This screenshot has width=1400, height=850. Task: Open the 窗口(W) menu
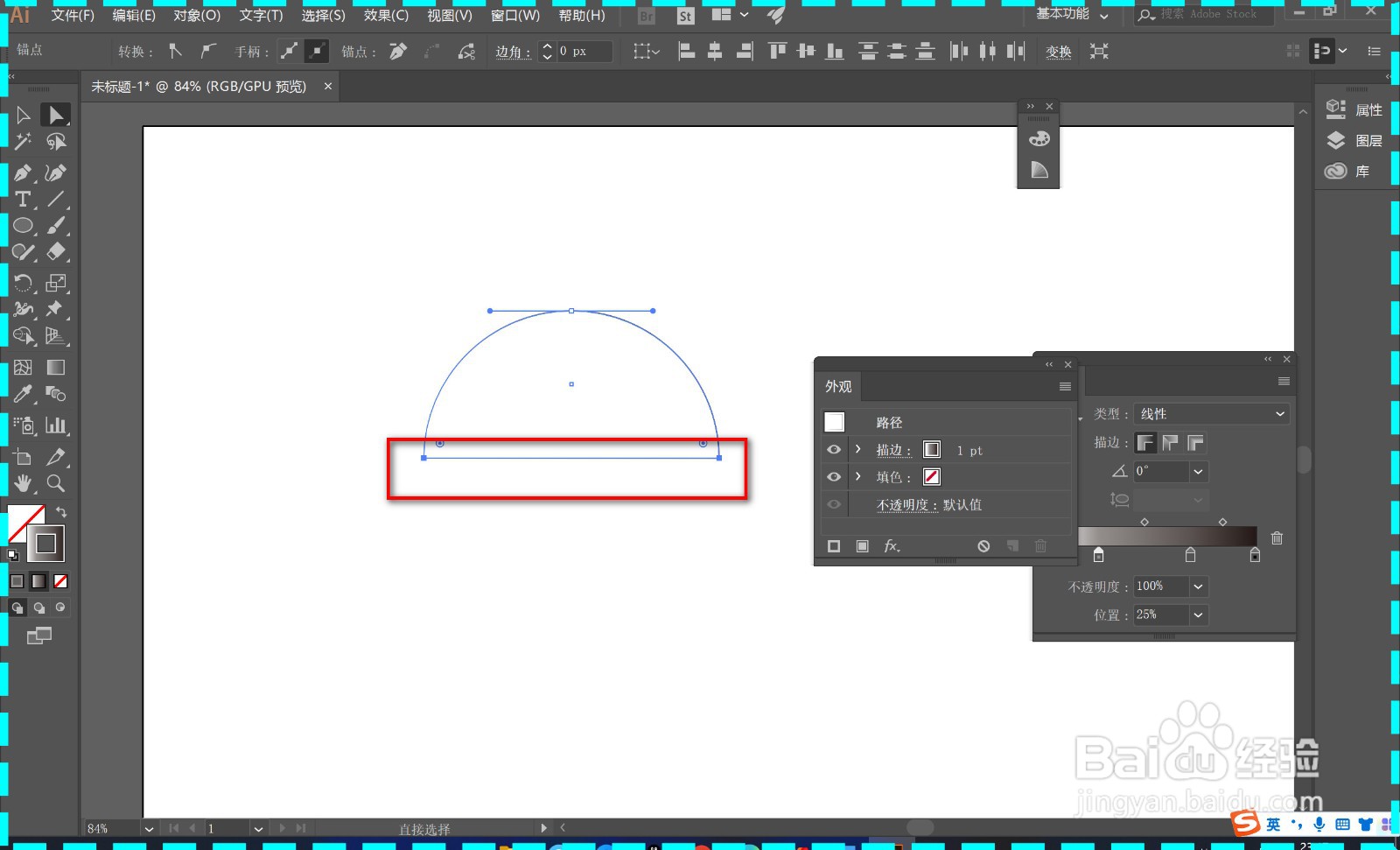pos(515,16)
